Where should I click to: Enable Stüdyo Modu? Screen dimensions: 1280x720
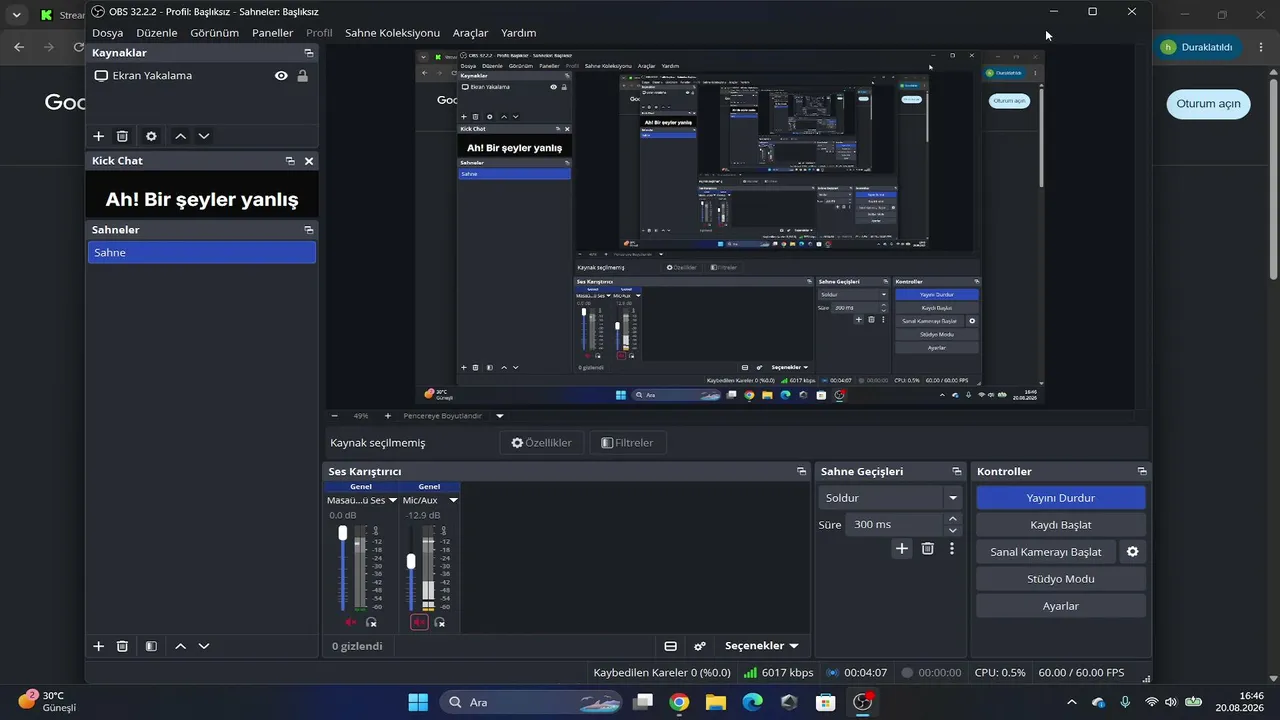tap(1060, 579)
